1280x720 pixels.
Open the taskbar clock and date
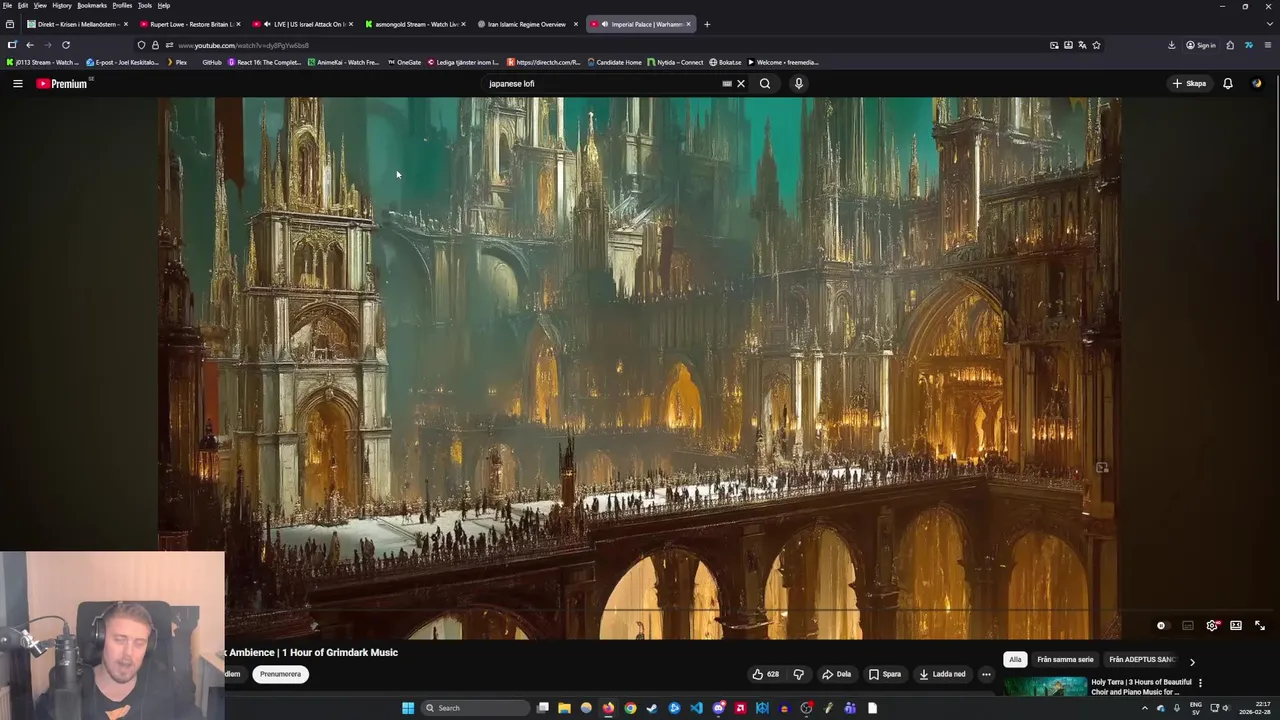1255,708
